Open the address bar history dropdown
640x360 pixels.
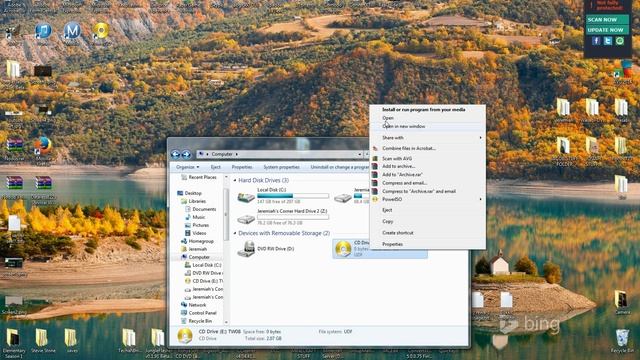click(x=360, y=154)
